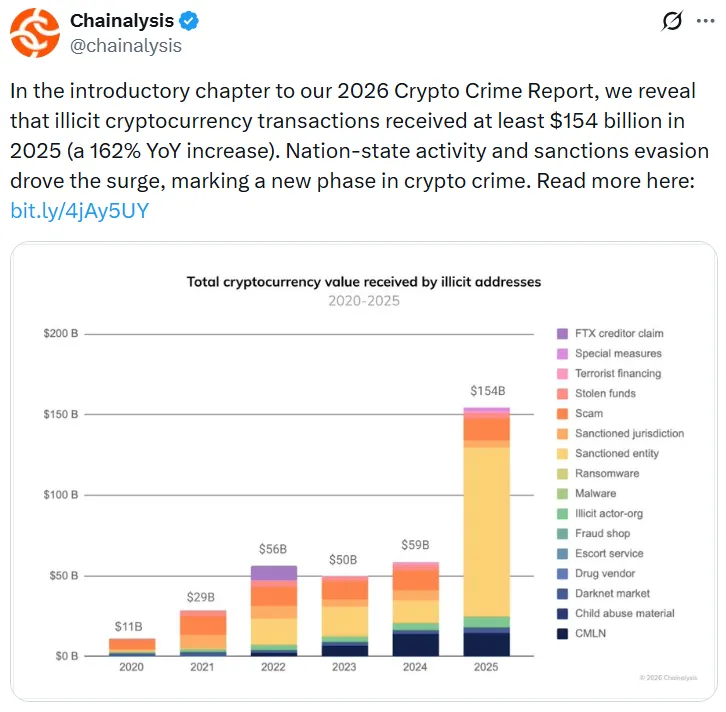Click the Chainalysis display name

[x=122, y=21]
